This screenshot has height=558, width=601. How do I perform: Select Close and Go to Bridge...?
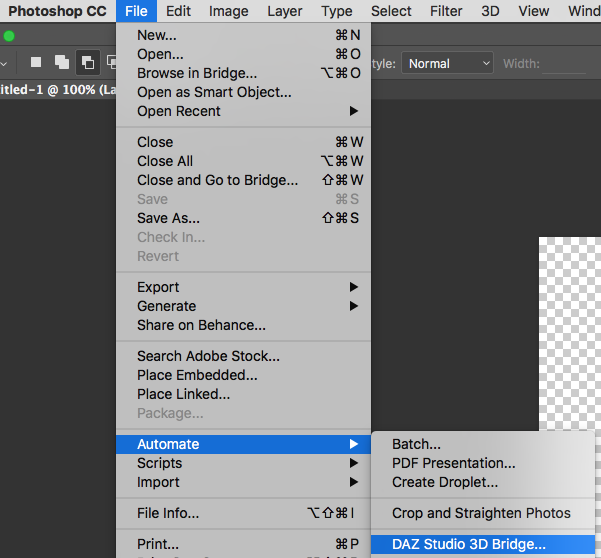click(243, 180)
